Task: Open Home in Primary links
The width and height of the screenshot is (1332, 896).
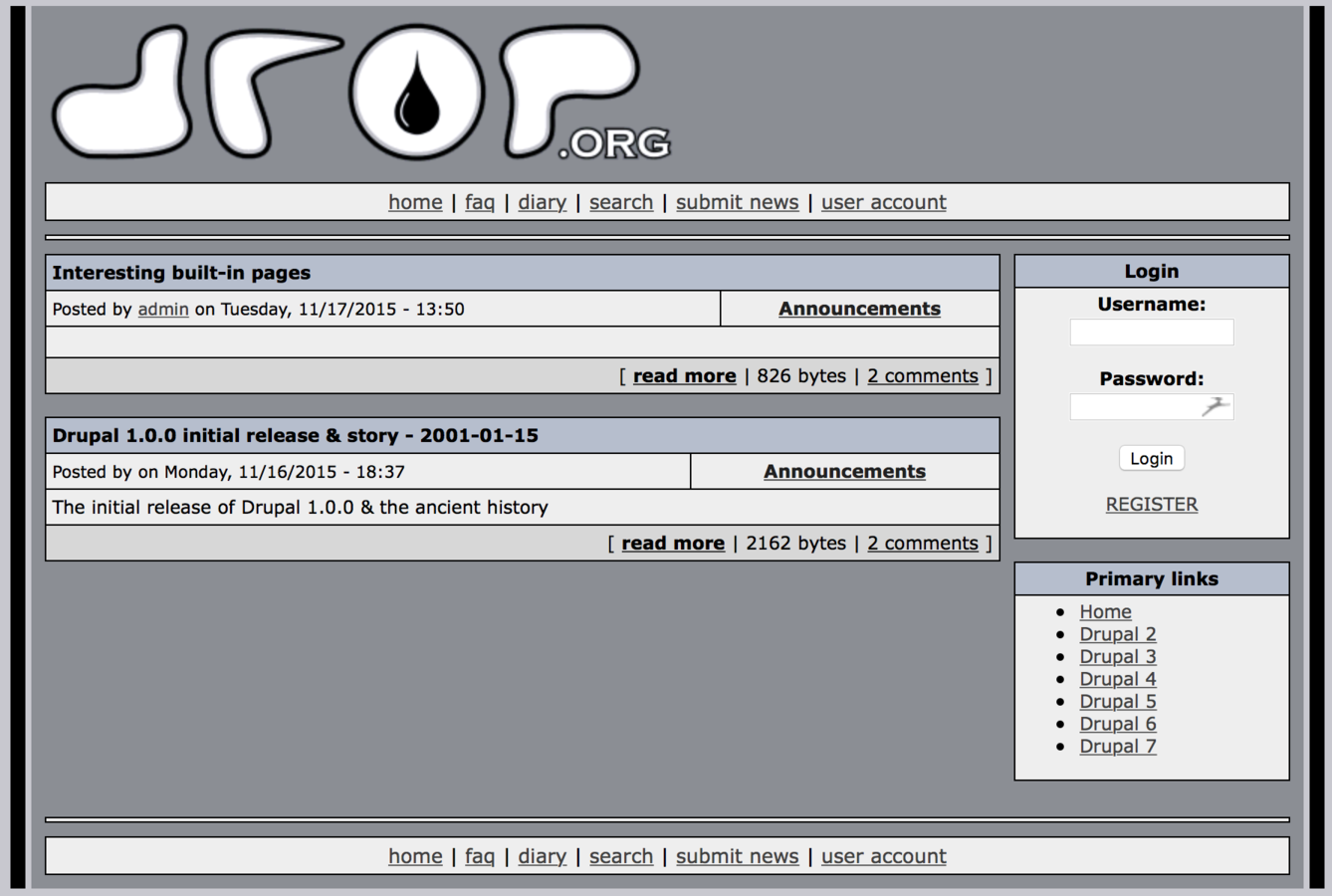Action: (1105, 611)
